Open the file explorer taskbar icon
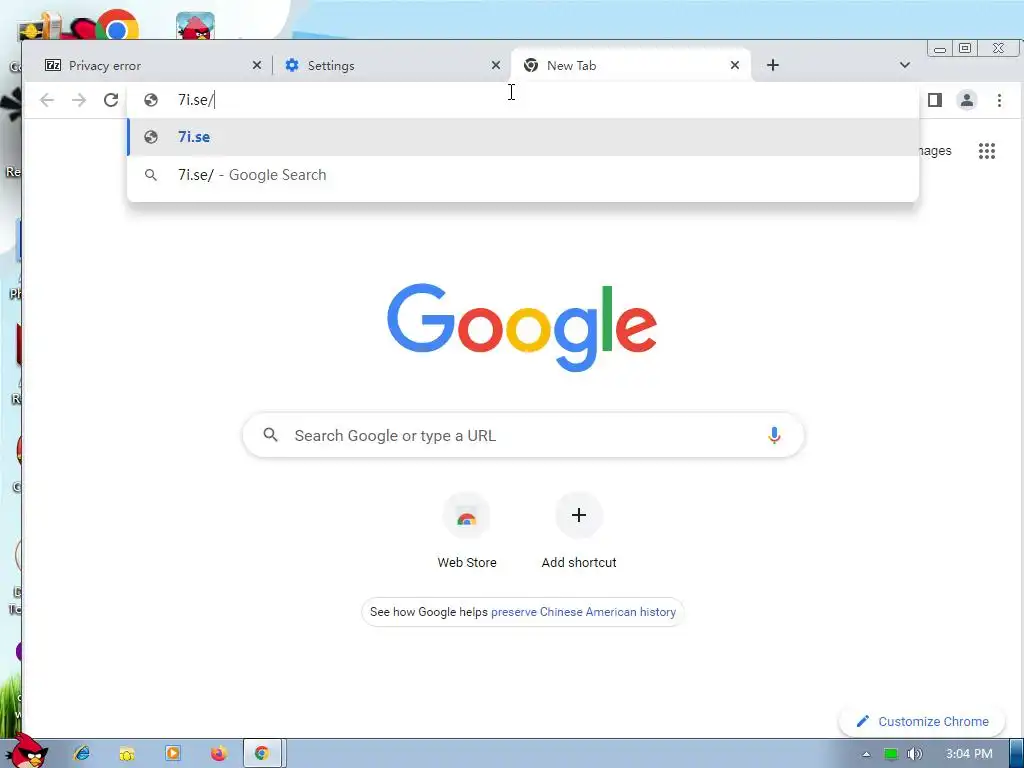The height and width of the screenshot is (768, 1024). (127, 753)
